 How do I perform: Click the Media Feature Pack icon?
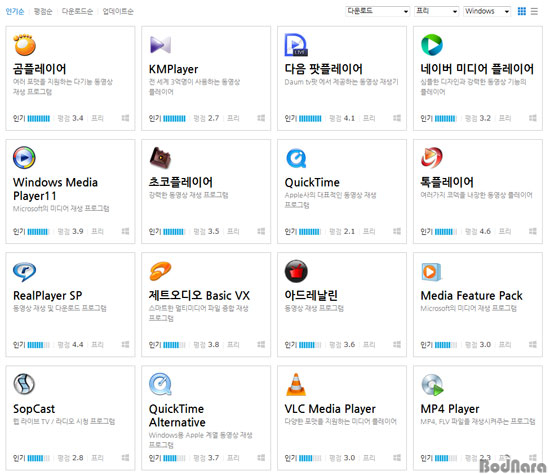coord(431,271)
